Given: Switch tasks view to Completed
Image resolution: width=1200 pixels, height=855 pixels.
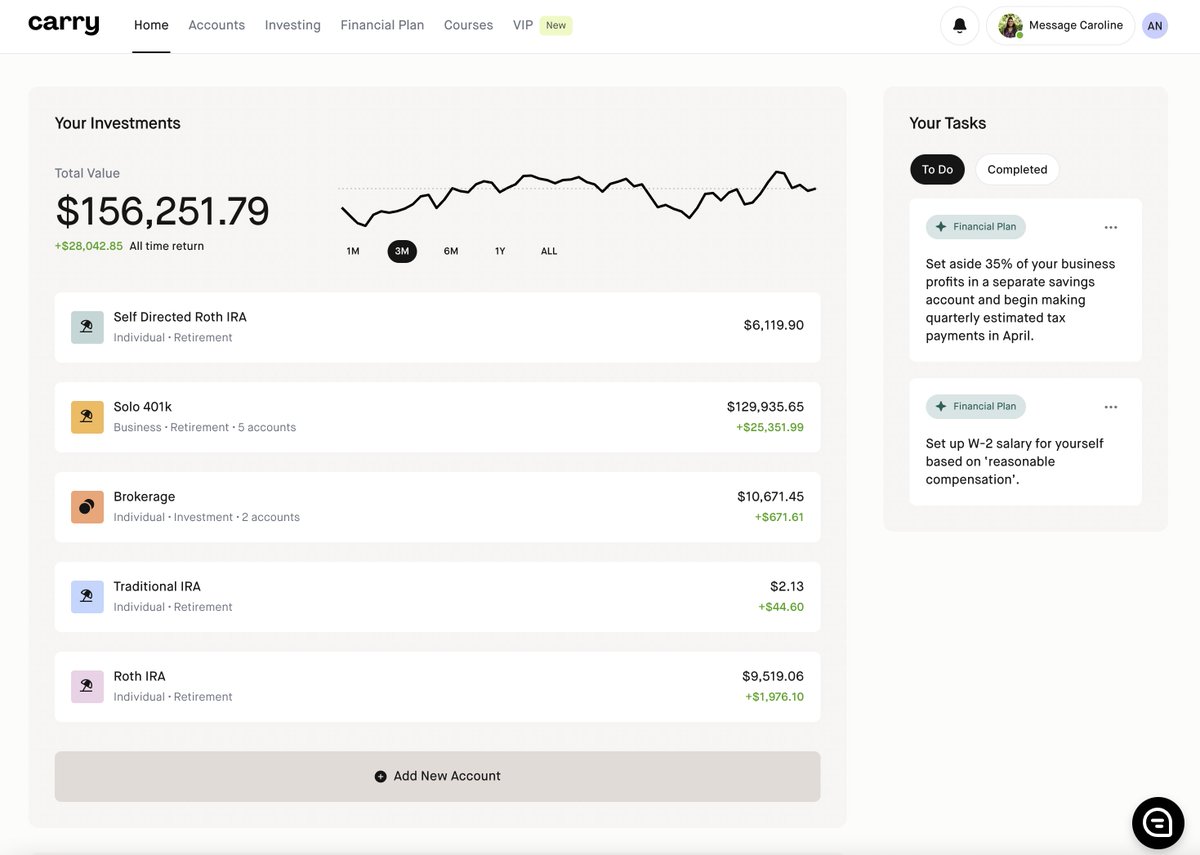Looking at the screenshot, I should tap(1016, 169).
